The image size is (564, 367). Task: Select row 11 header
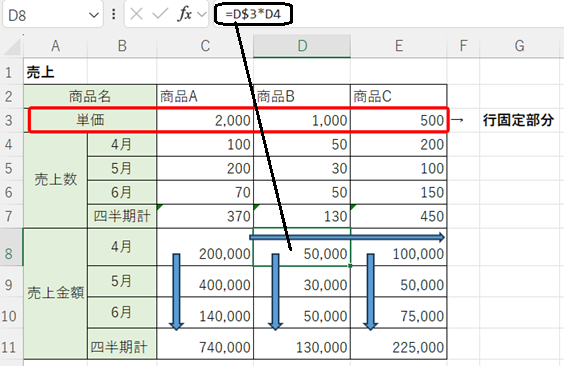[x=10, y=347]
